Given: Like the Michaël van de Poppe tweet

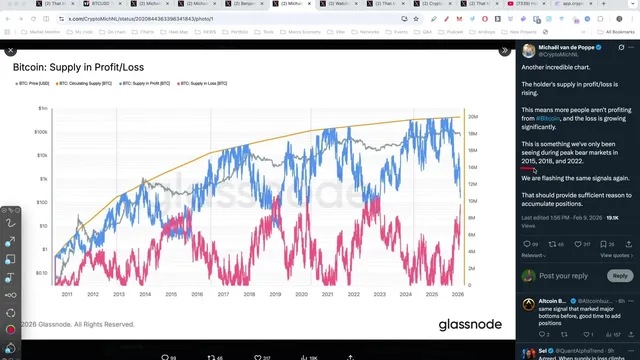Looking at the screenshot, I should pos(578,244).
